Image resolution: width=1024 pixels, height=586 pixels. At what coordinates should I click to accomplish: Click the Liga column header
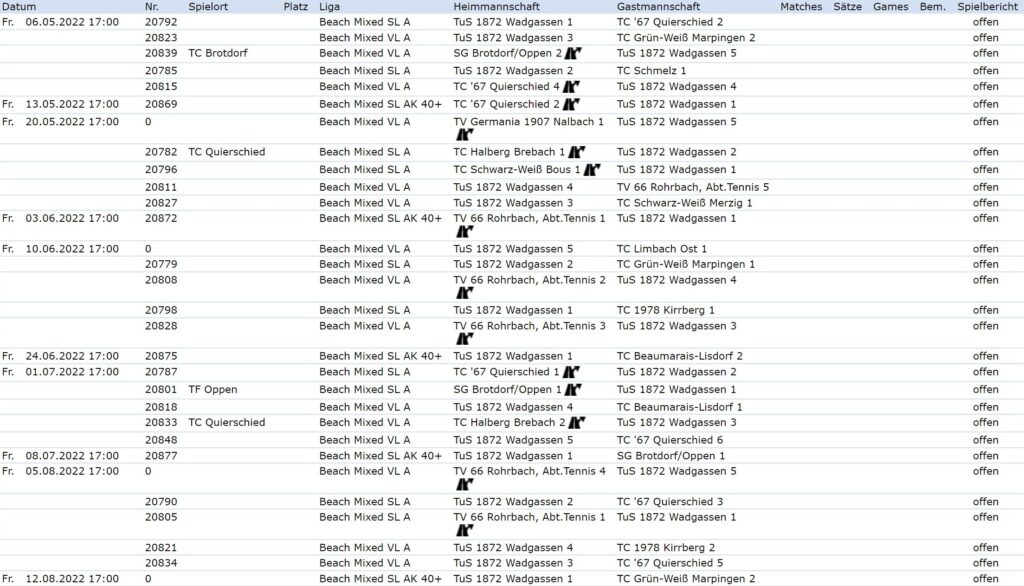pos(329,7)
